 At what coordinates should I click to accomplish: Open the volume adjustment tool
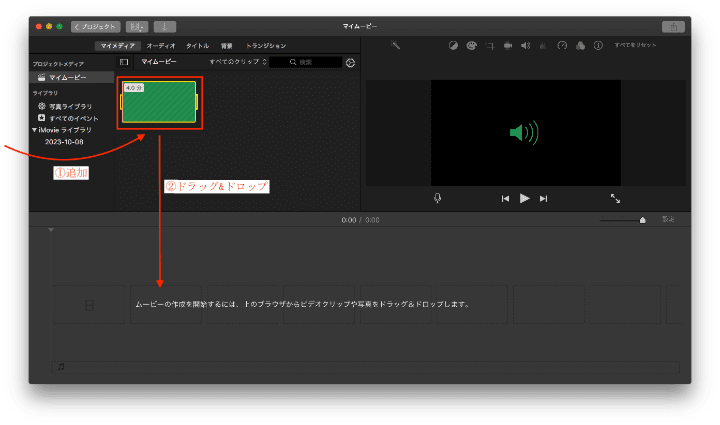(x=526, y=45)
